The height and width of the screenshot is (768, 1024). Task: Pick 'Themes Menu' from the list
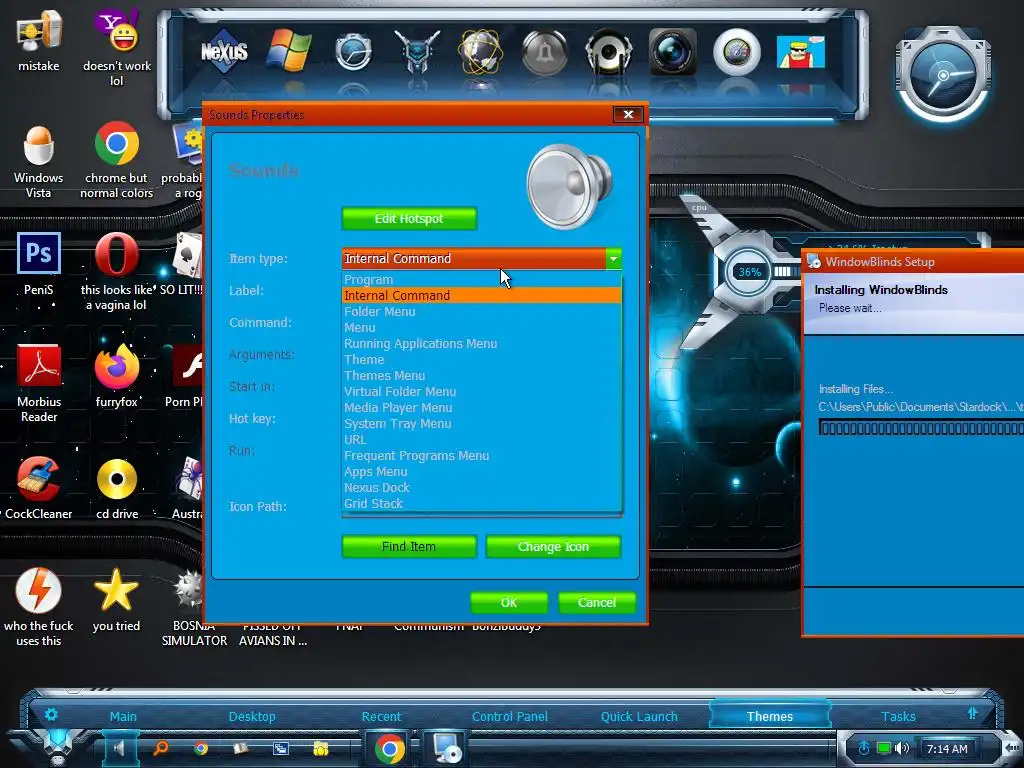click(x=481, y=376)
